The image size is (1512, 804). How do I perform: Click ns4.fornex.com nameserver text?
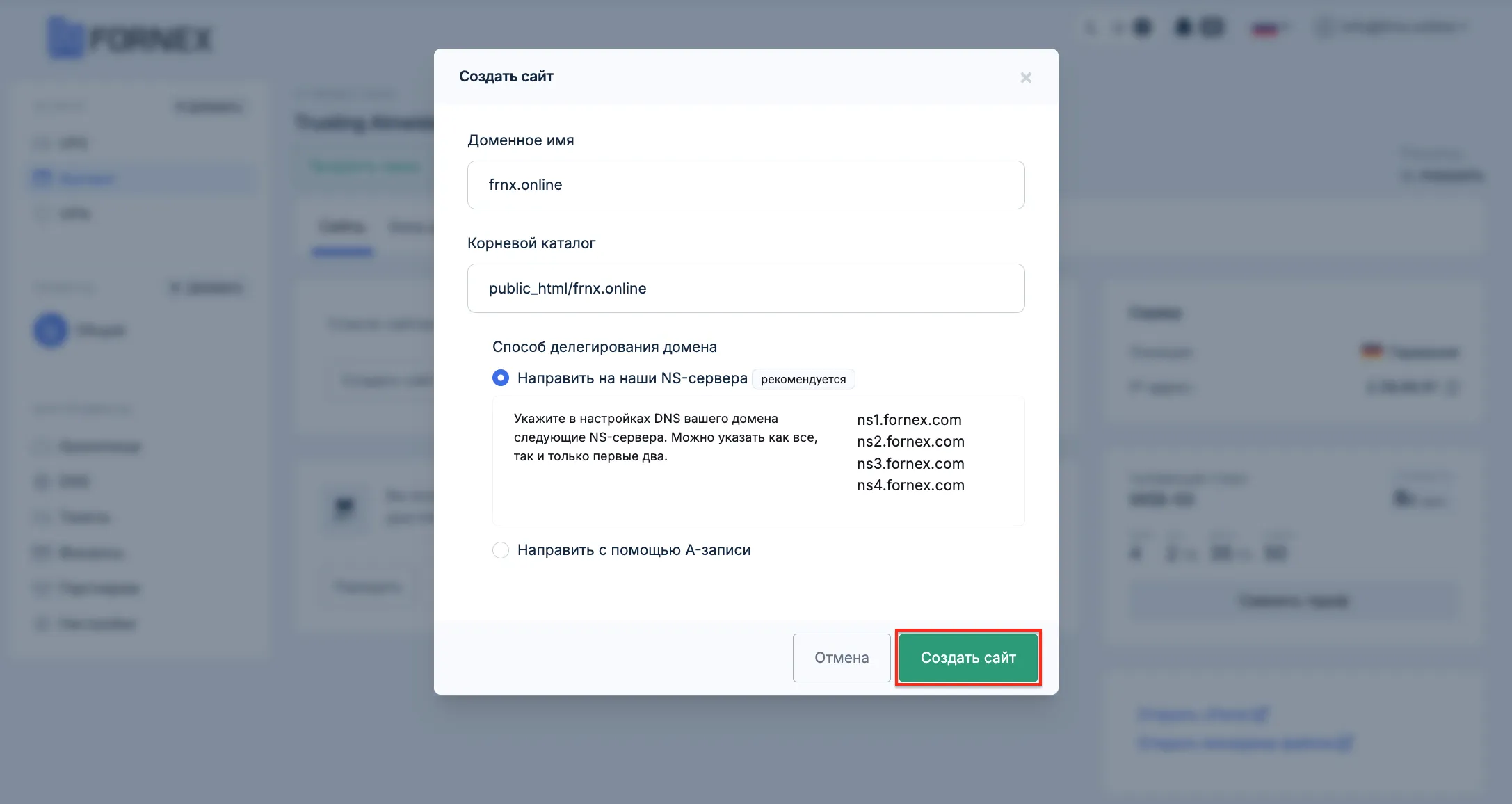click(x=910, y=485)
